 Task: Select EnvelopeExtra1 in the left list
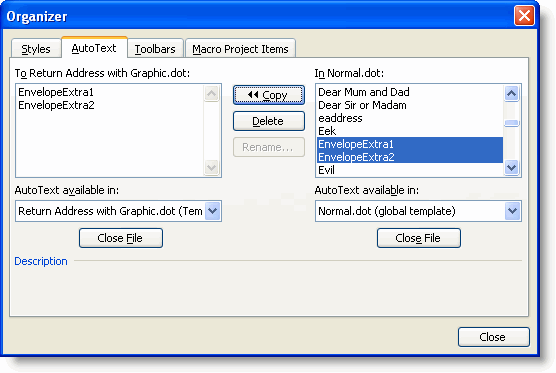[56, 92]
